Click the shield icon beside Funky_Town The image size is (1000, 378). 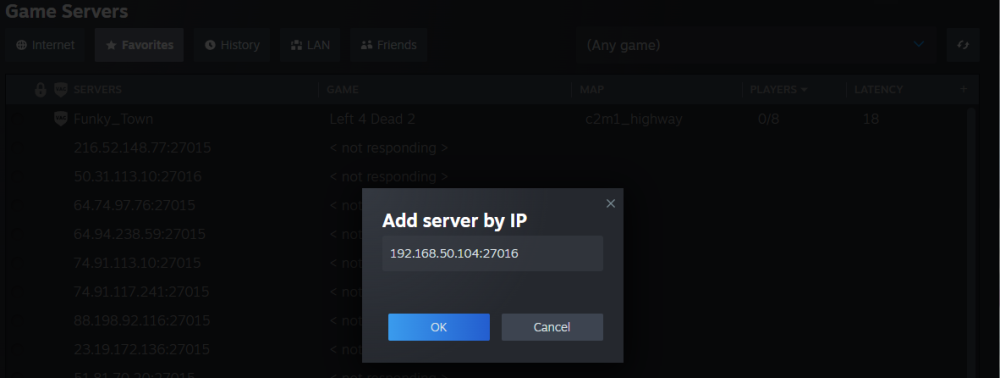tap(61, 119)
